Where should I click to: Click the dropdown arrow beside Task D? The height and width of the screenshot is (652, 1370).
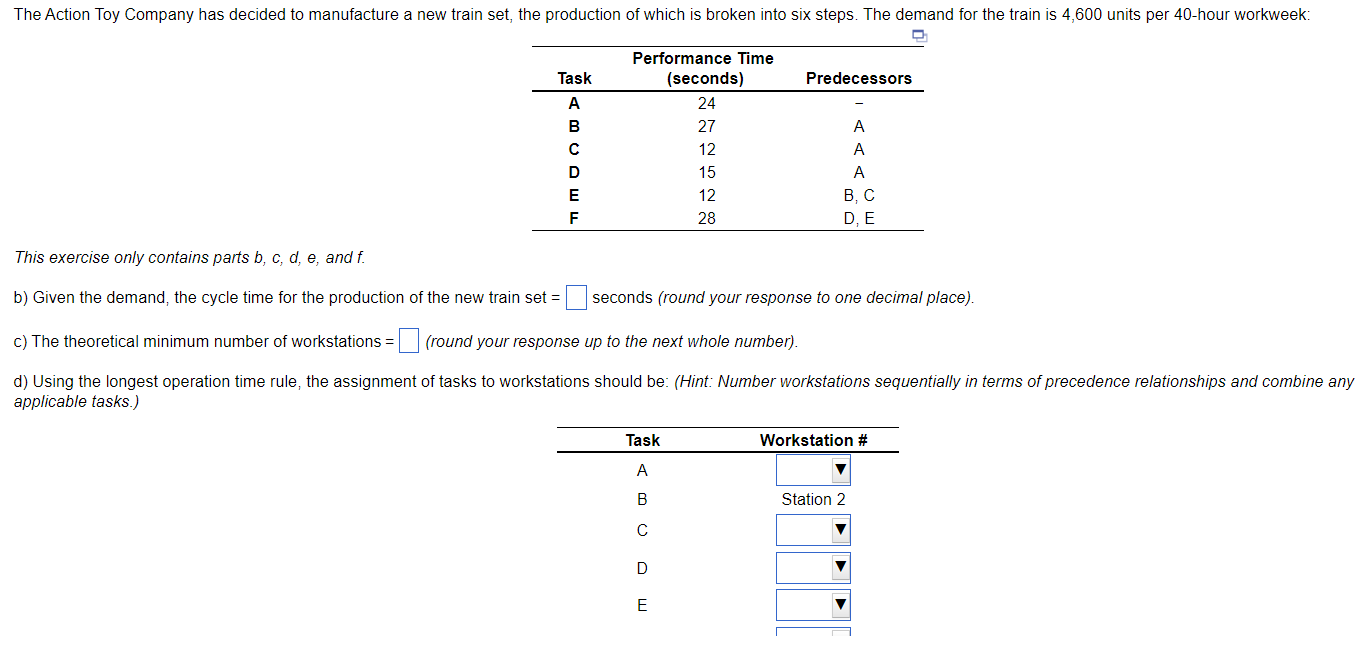(840, 567)
